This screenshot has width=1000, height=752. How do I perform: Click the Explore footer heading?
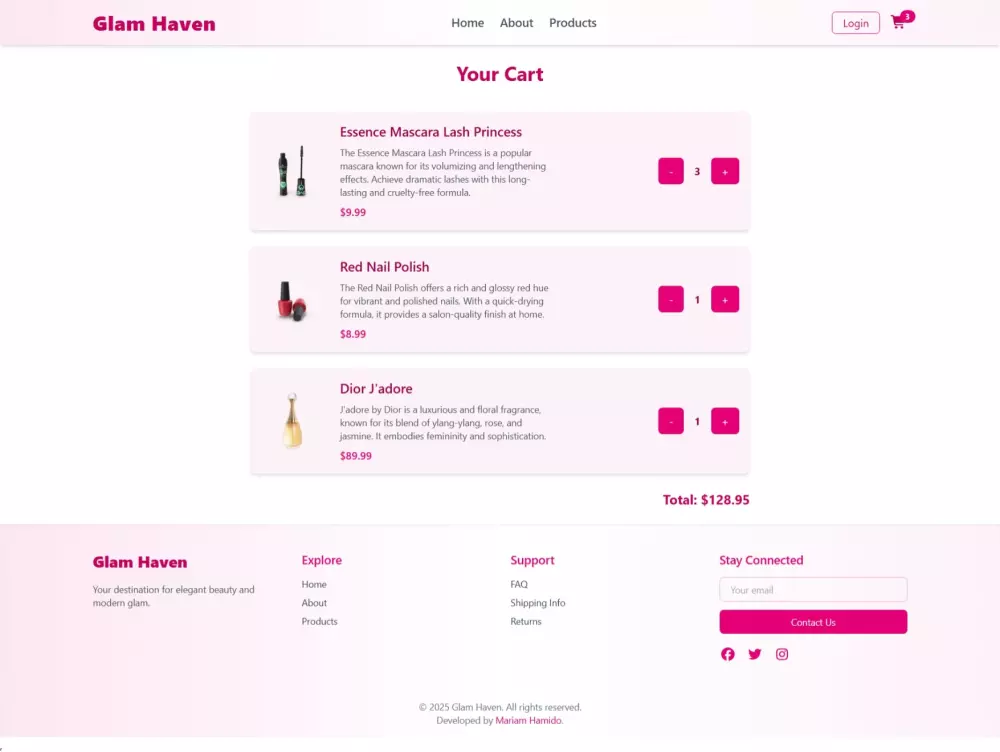pos(321,560)
